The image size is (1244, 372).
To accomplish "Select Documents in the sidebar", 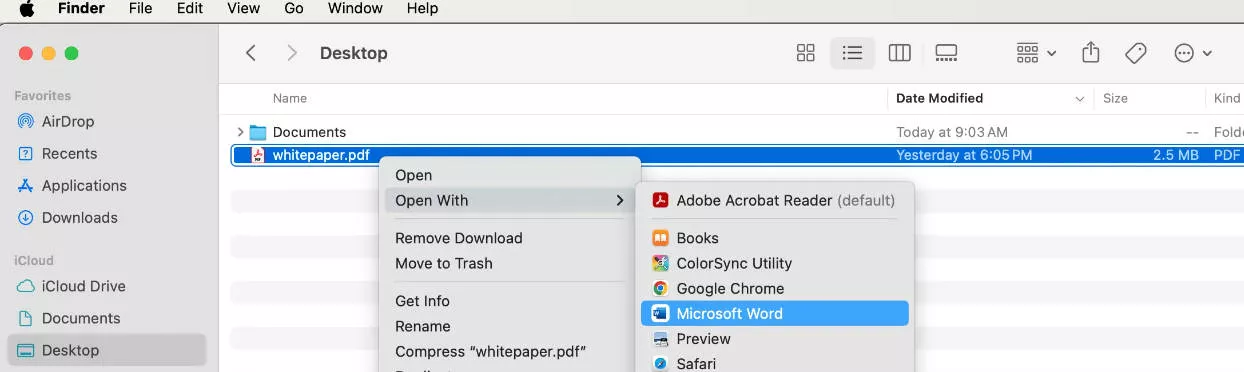I will pos(108,318).
